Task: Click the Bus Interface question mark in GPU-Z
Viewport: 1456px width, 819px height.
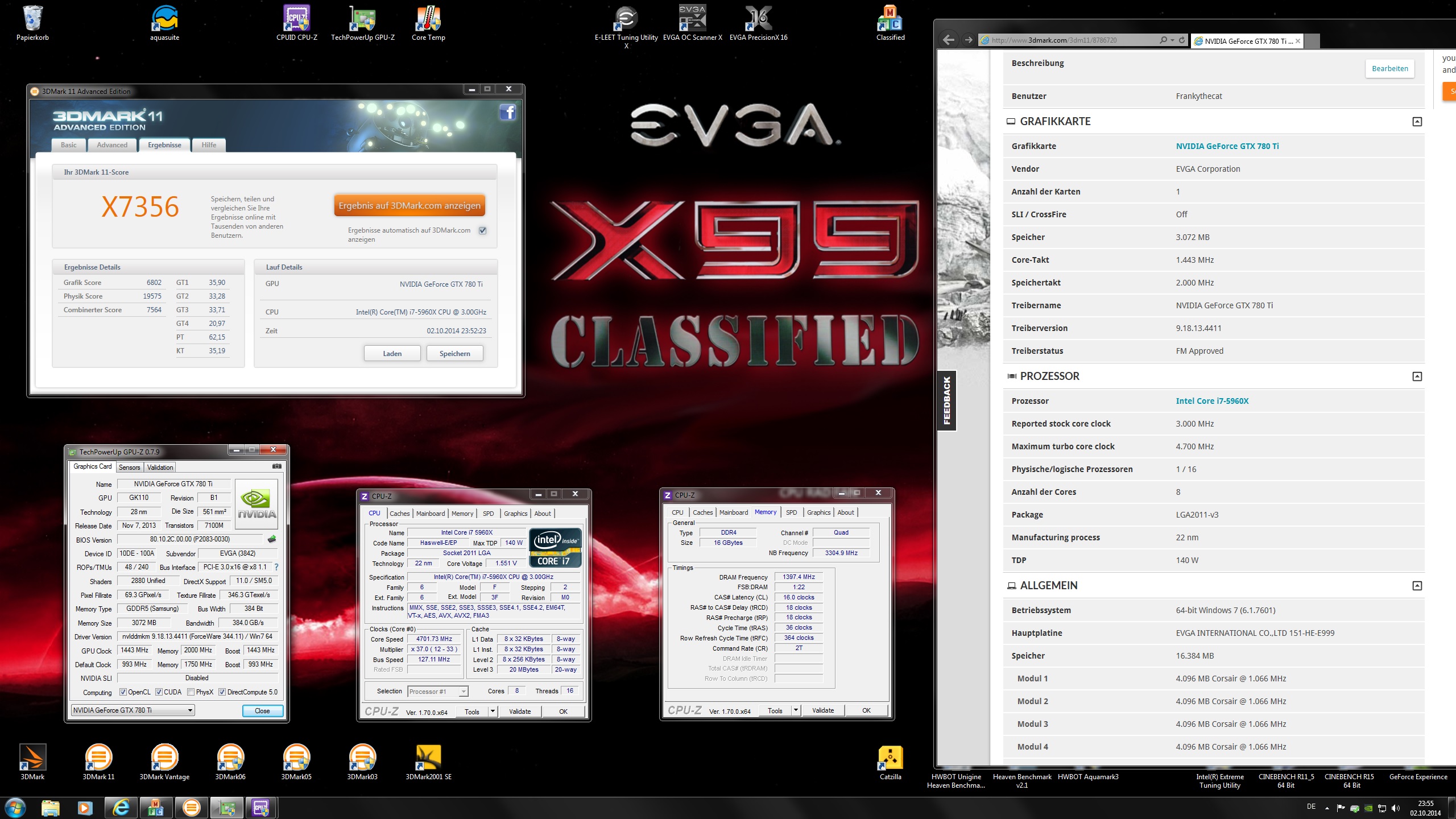Action: point(276,567)
